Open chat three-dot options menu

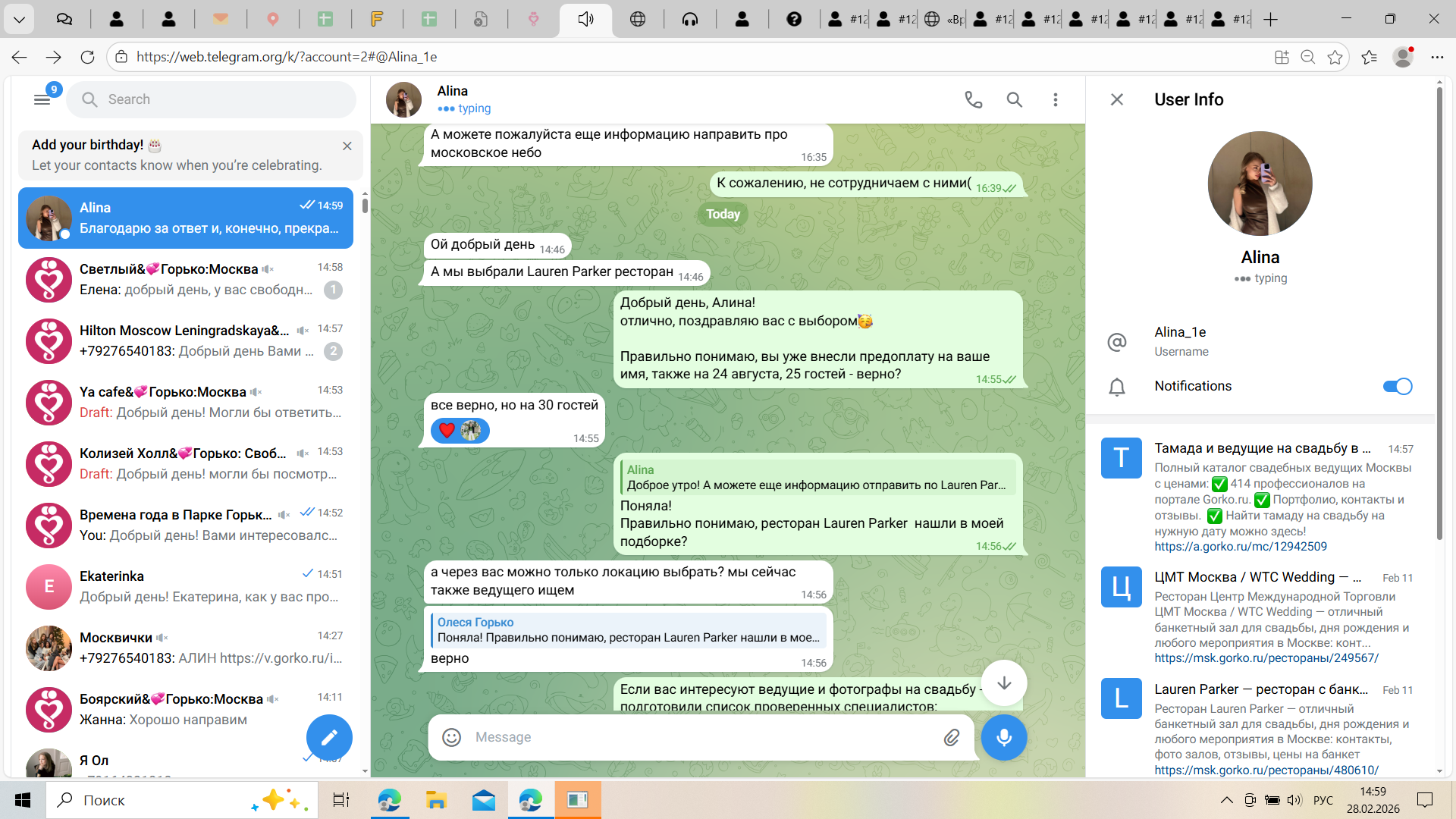pyautogui.click(x=1055, y=99)
